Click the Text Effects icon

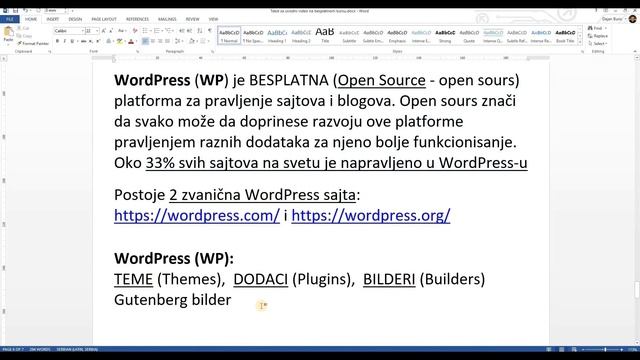pyautogui.click(x=109, y=41)
